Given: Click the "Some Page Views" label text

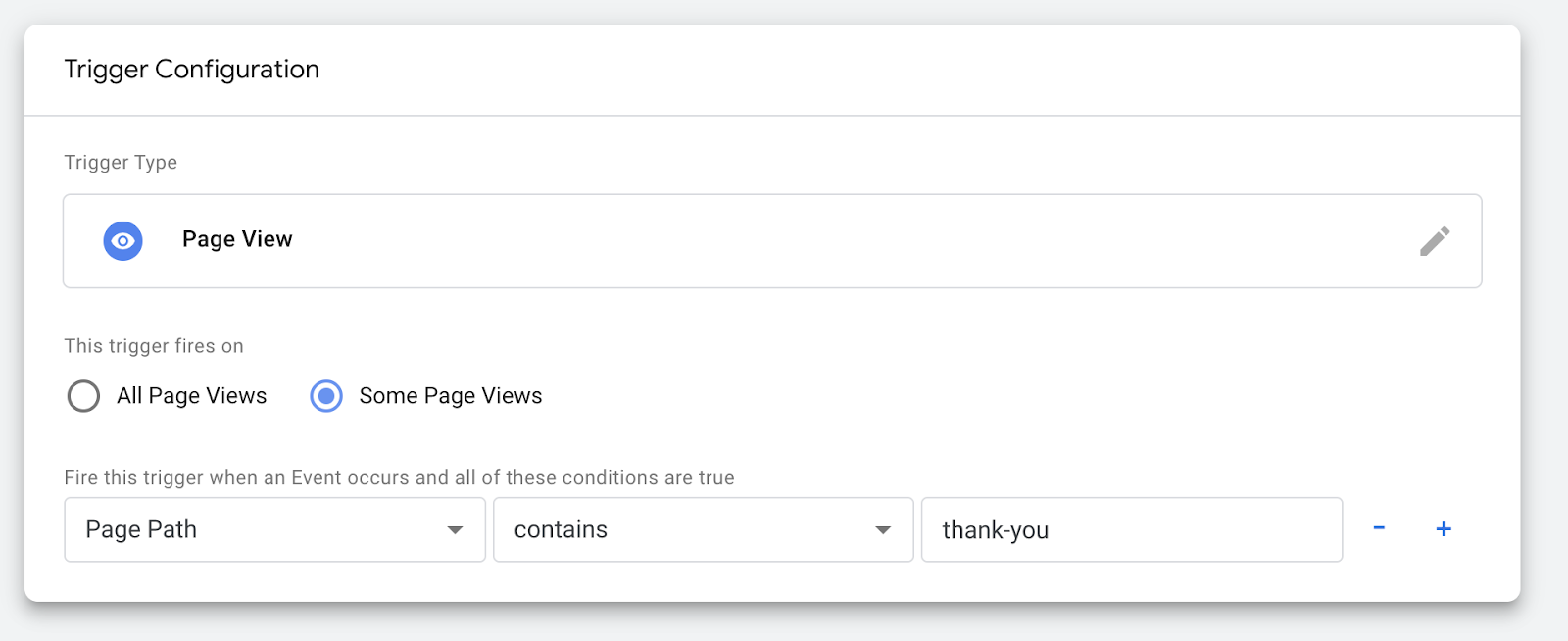Looking at the screenshot, I should coord(451,396).
